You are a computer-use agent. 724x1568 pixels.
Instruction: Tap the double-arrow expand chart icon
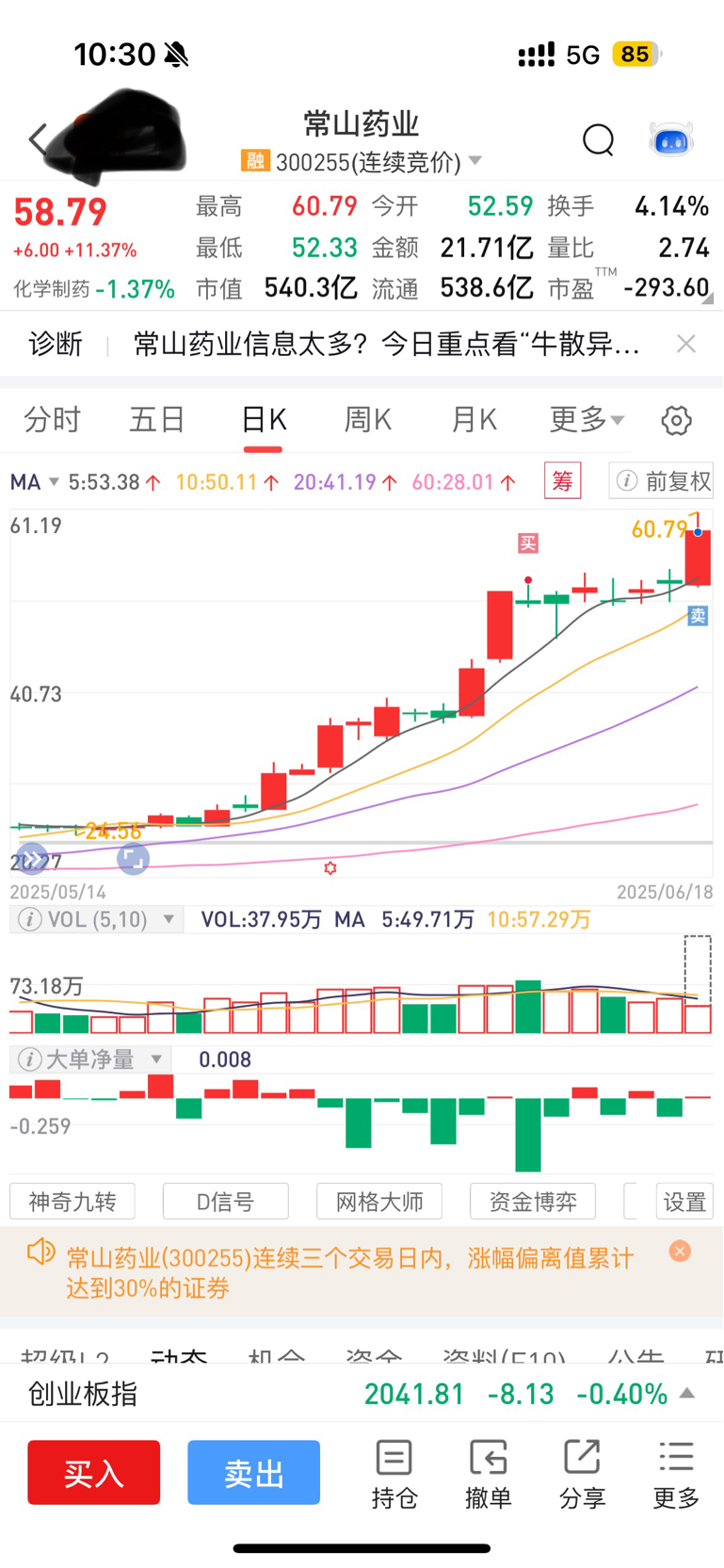[x=31, y=858]
